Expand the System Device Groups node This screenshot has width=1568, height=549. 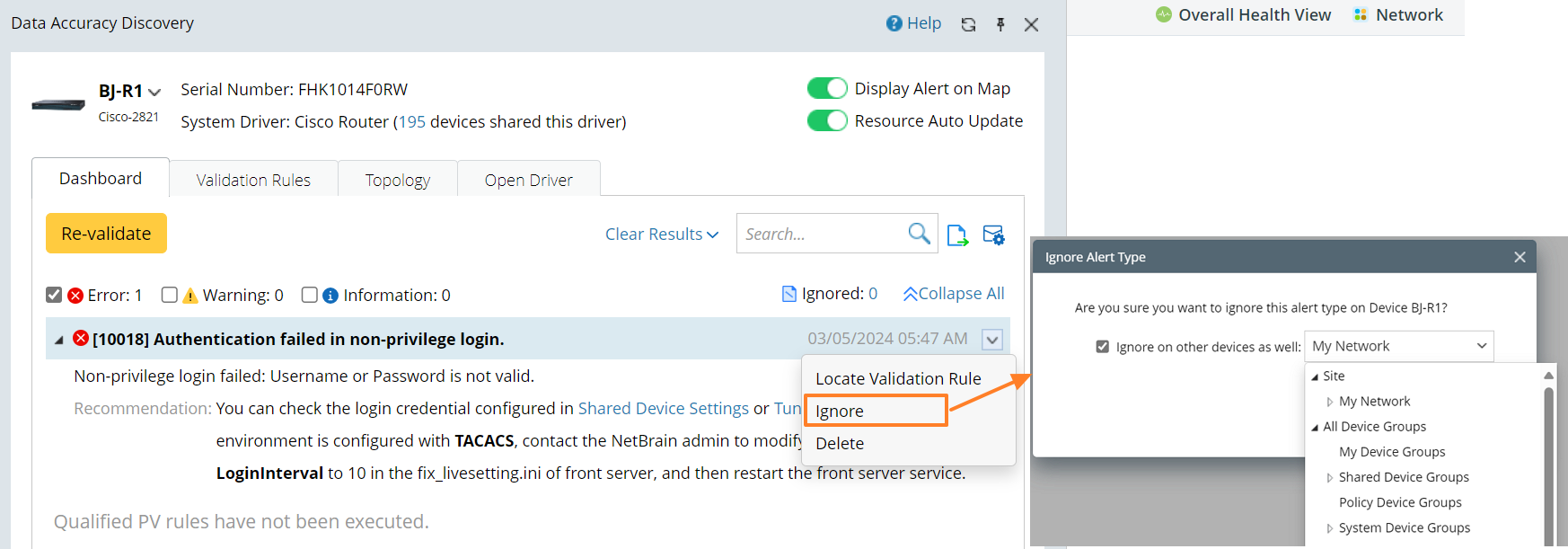pyautogui.click(x=1330, y=528)
